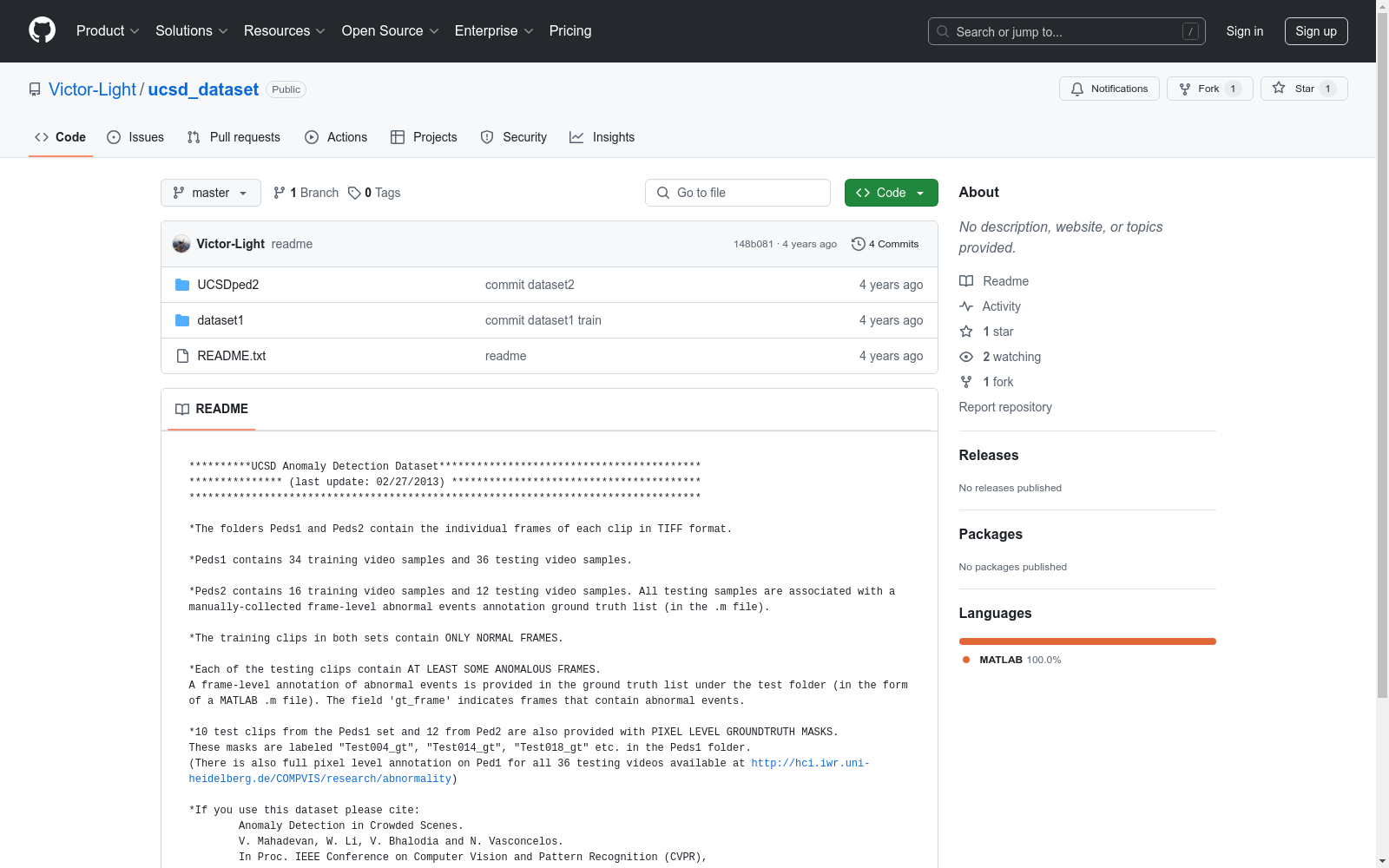Image resolution: width=1389 pixels, height=868 pixels.
Task: Open the 'commit dataset2' commit message
Action: coord(530,285)
